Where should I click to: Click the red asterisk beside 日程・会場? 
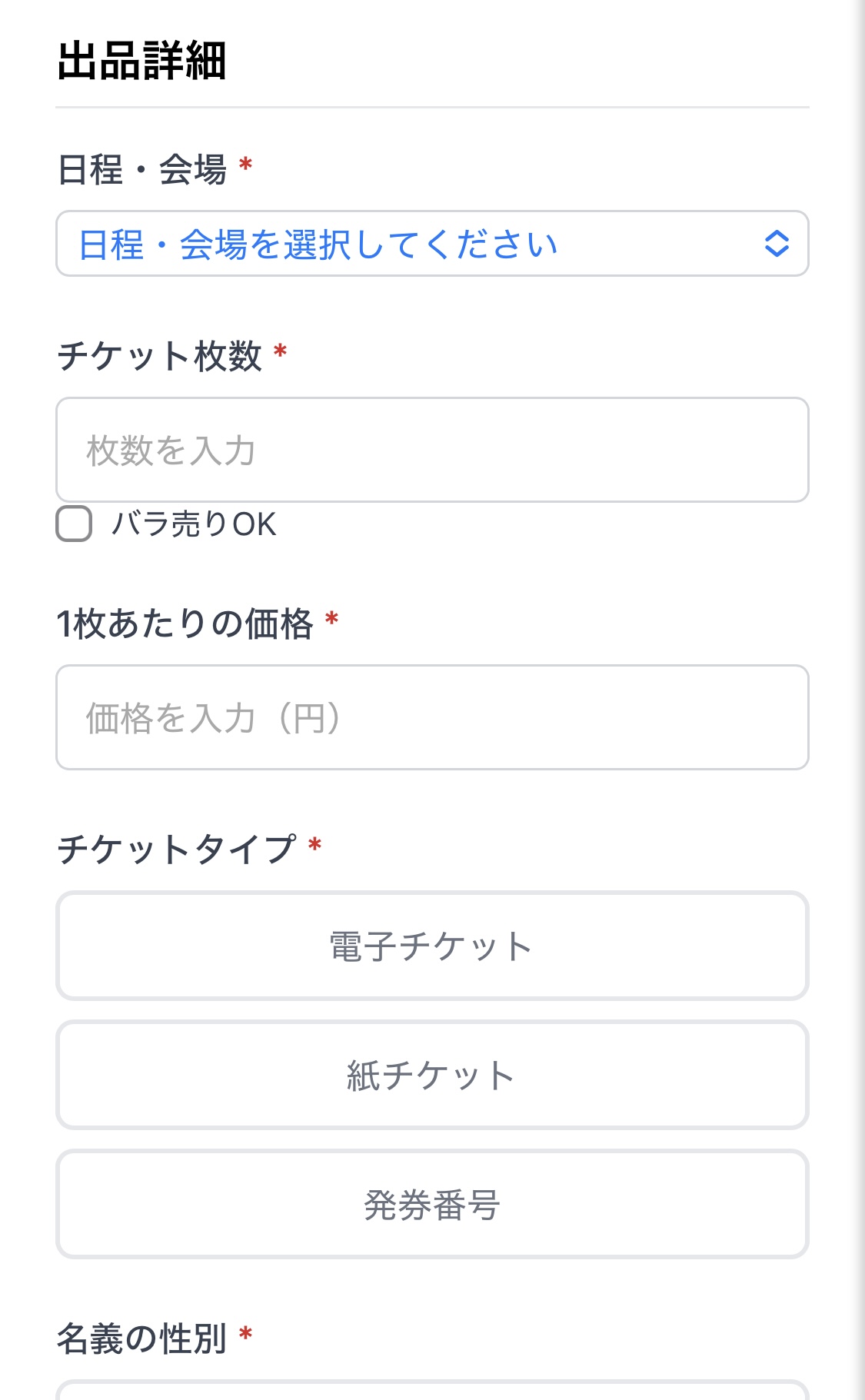[246, 165]
